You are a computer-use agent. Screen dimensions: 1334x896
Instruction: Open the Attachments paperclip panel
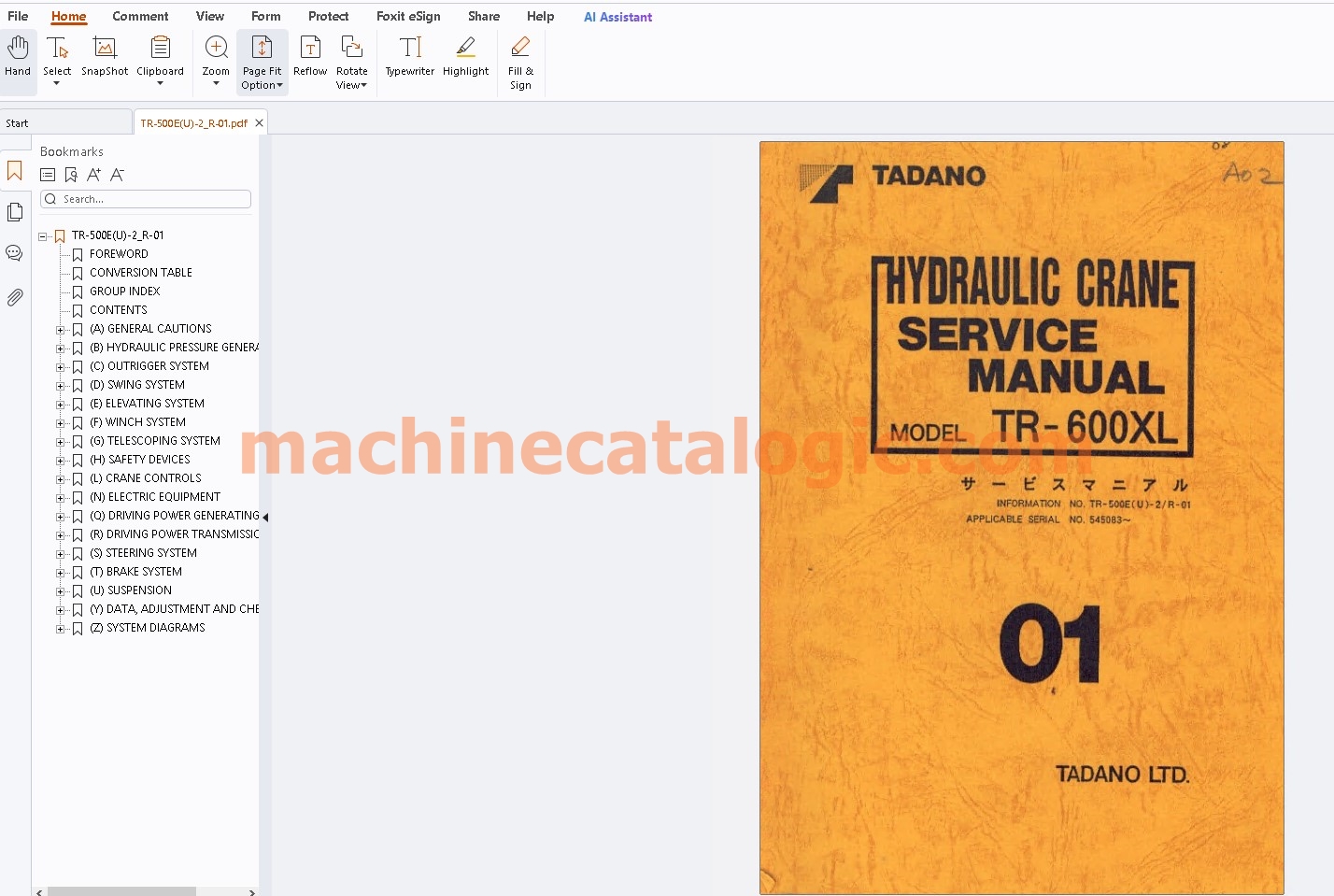tap(15, 297)
